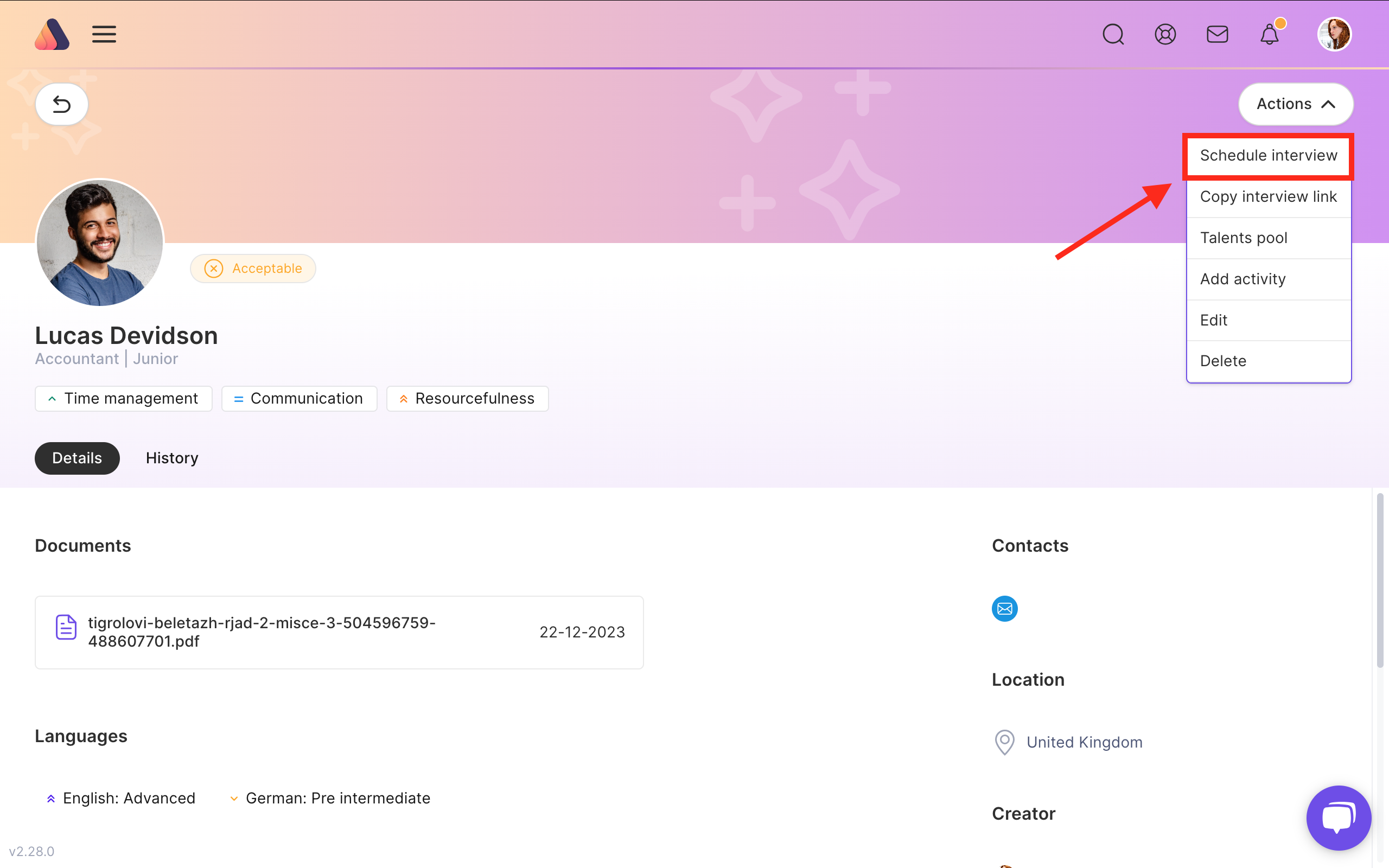Open the search icon in header

pos(1113,34)
